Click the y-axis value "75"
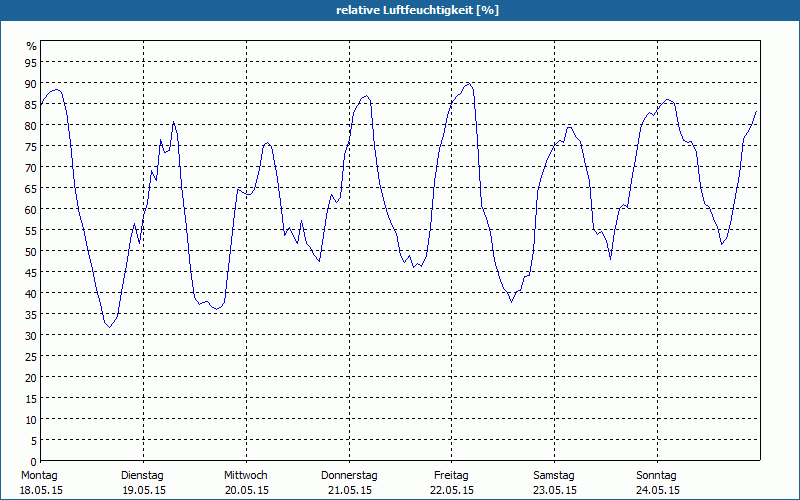The image size is (800, 500). 31,146
